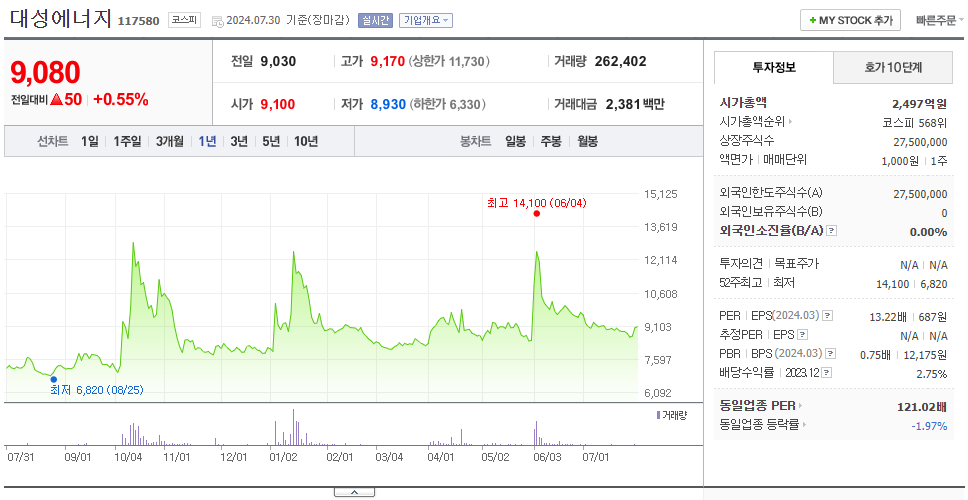Open help icon next to BPS (2024.03)
Image resolution: width=968 pixels, height=500 pixels.
tap(831, 354)
